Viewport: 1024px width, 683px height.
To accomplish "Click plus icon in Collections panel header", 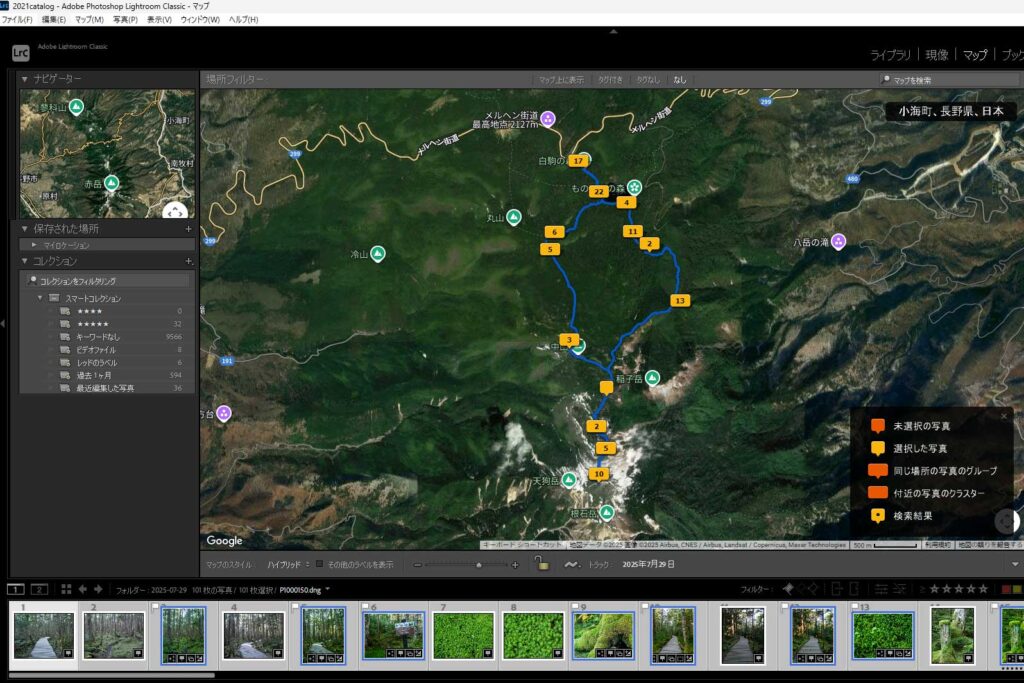I will [x=188, y=261].
